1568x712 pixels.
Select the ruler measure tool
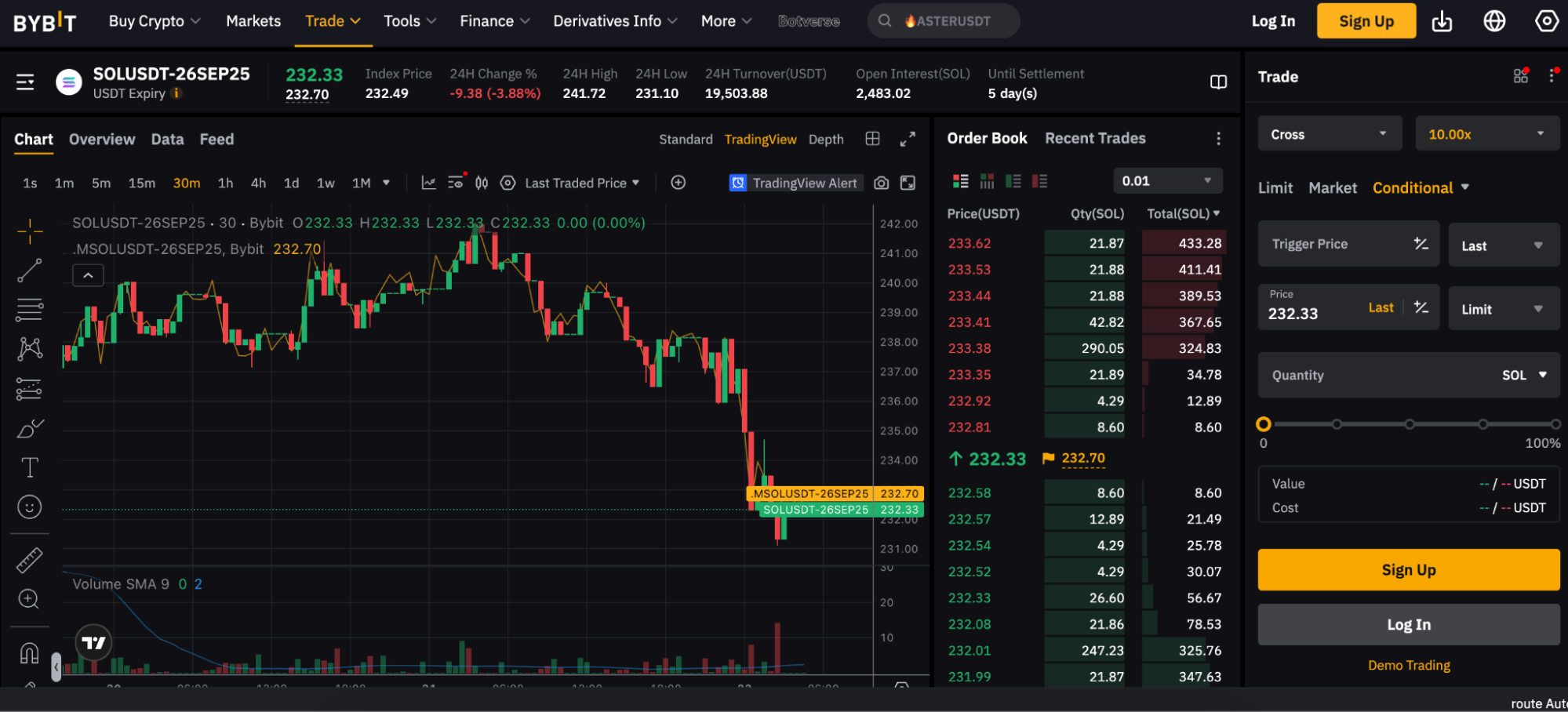point(29,560)
